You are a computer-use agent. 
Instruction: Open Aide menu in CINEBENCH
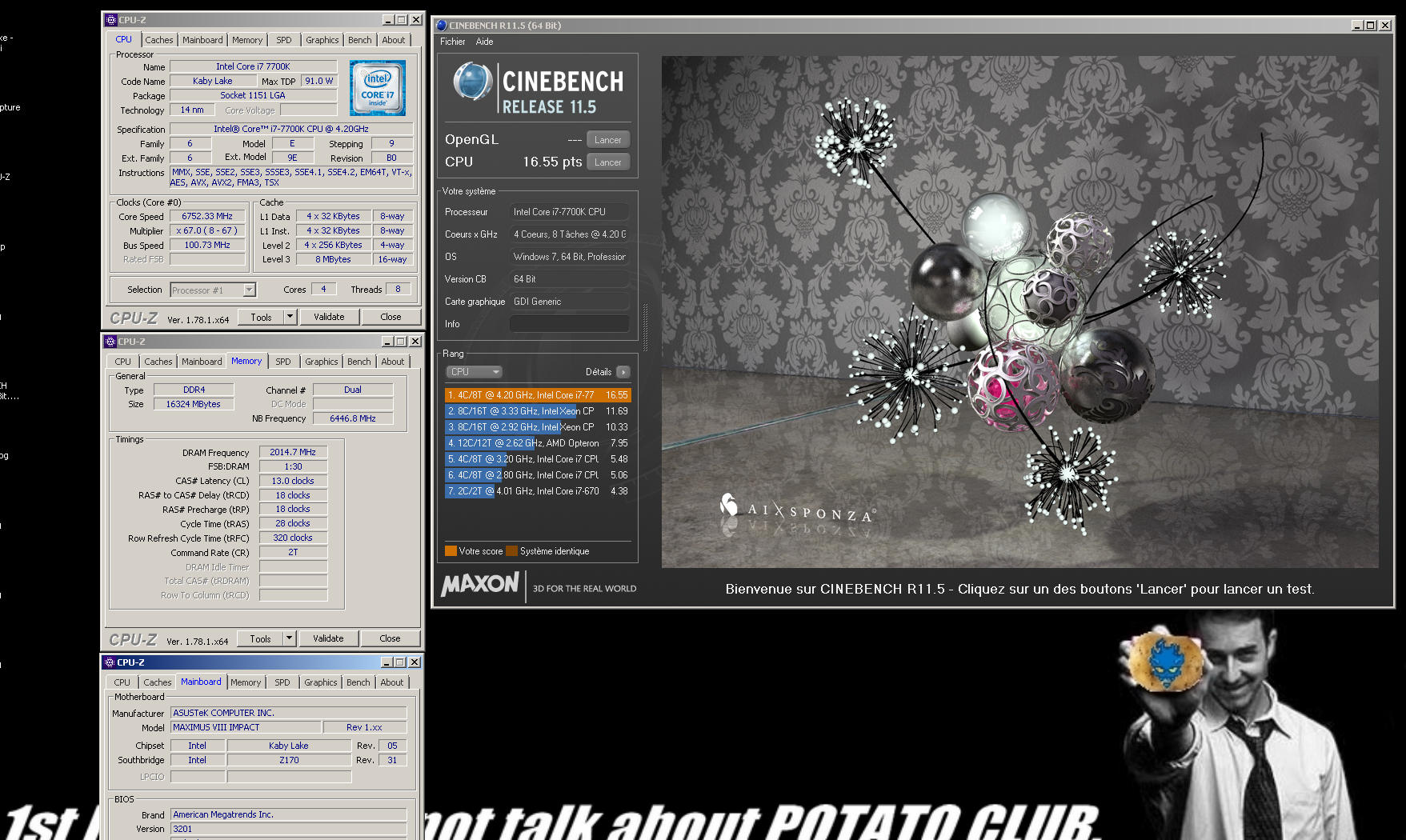[484, 42]
